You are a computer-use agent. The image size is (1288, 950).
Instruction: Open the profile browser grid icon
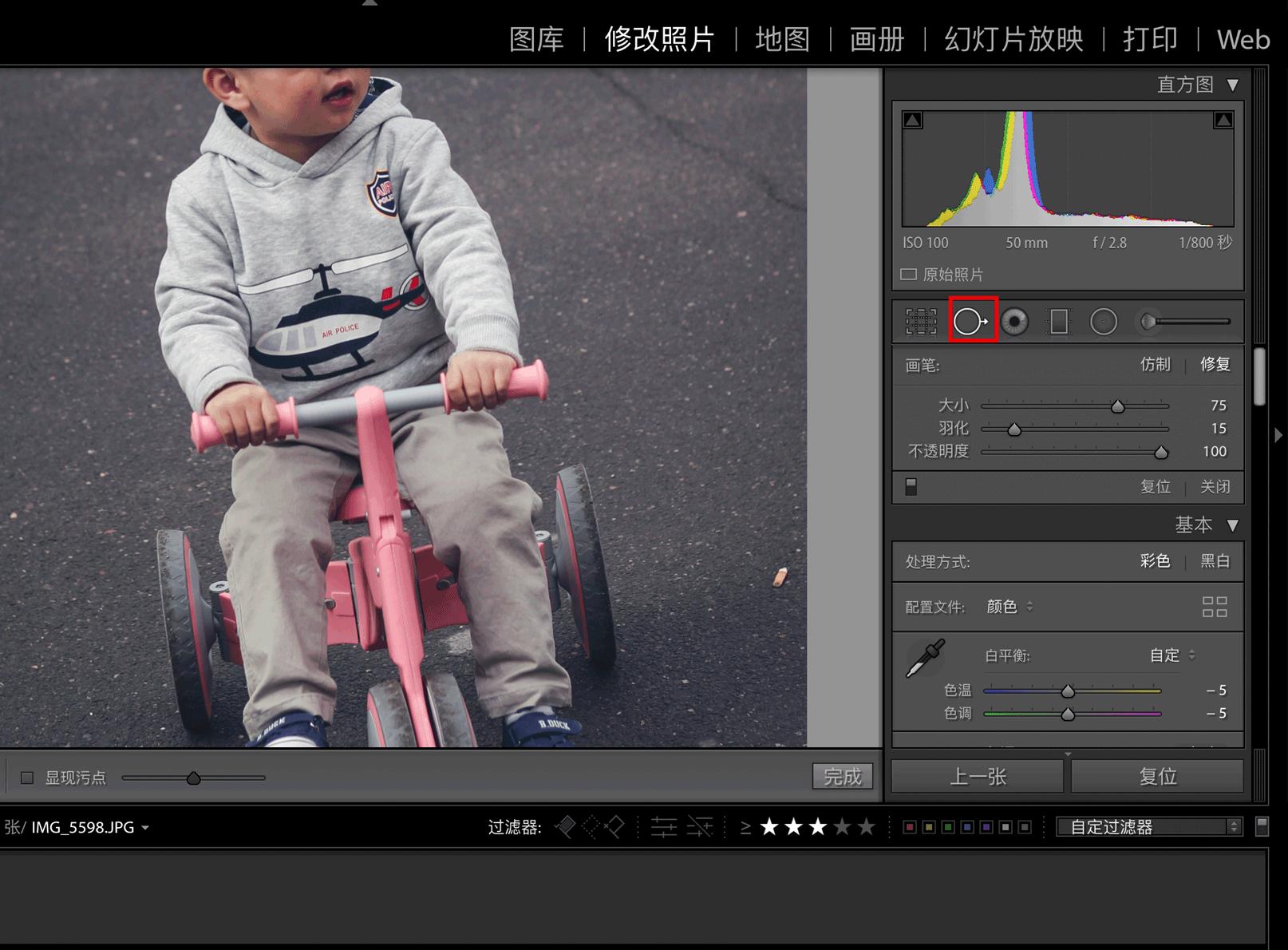[x=1214, y=607]
